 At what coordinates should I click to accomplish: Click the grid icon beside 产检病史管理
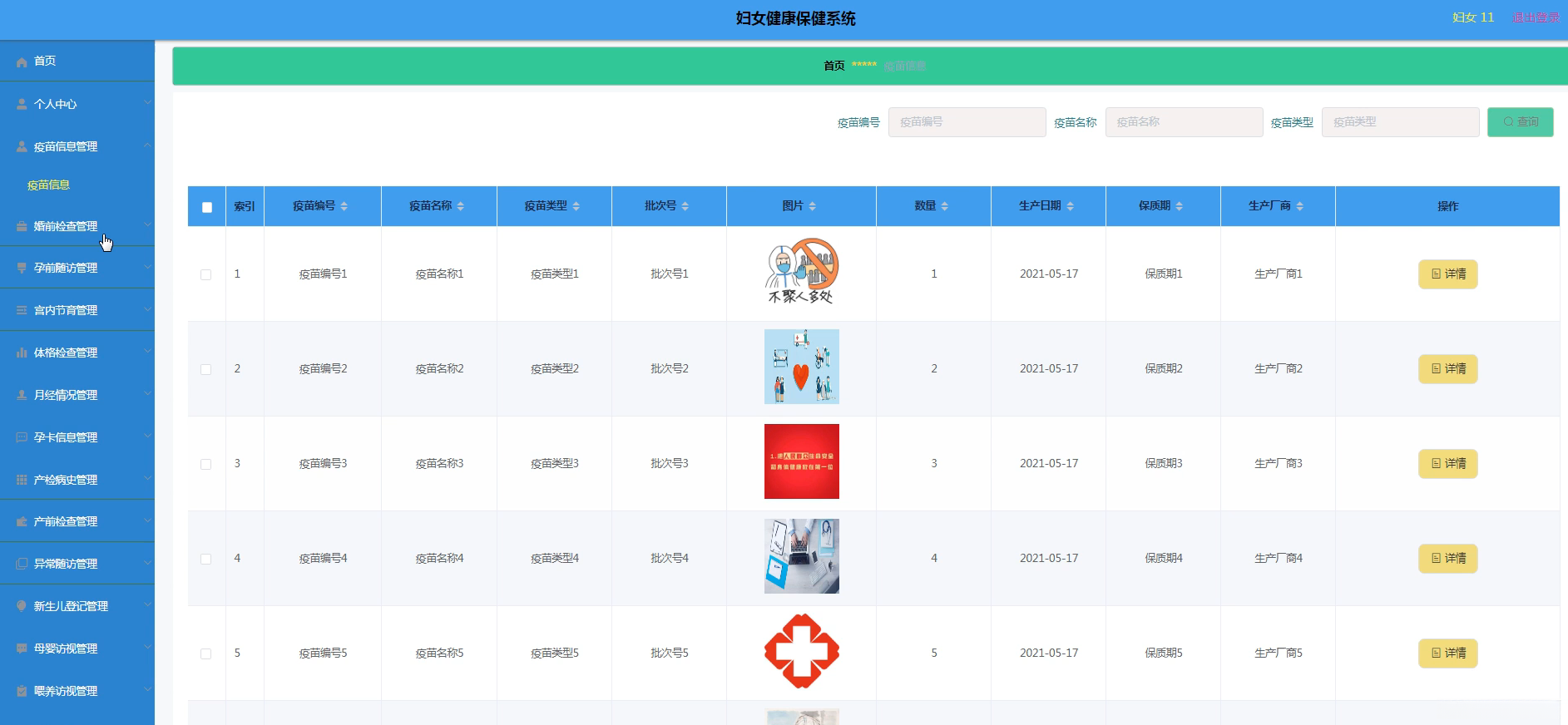pyautogui.click(x=22, y=481)
